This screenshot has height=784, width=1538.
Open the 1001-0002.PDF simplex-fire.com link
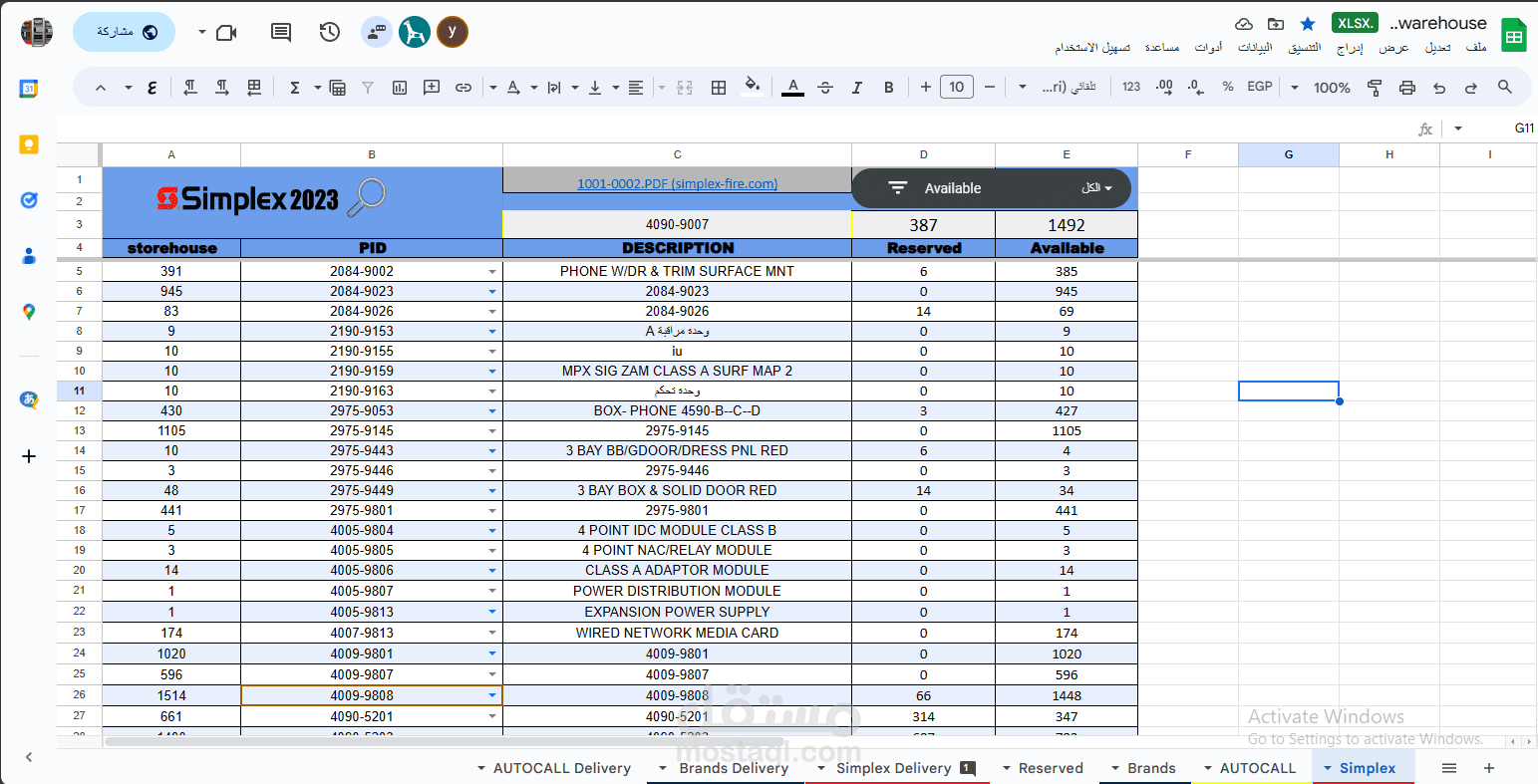click(x=678, y=183)
